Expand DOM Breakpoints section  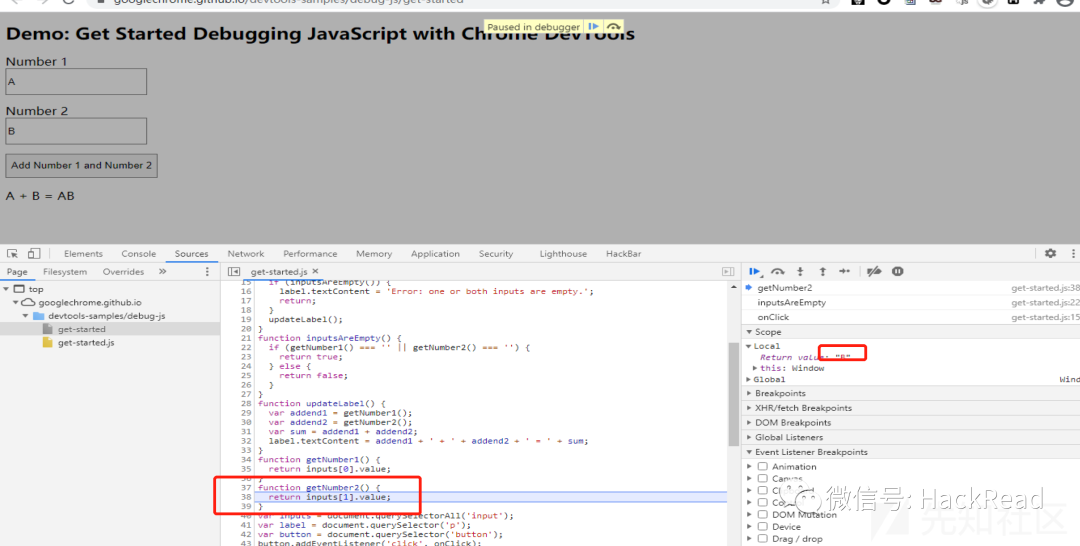tap(749, 423)
